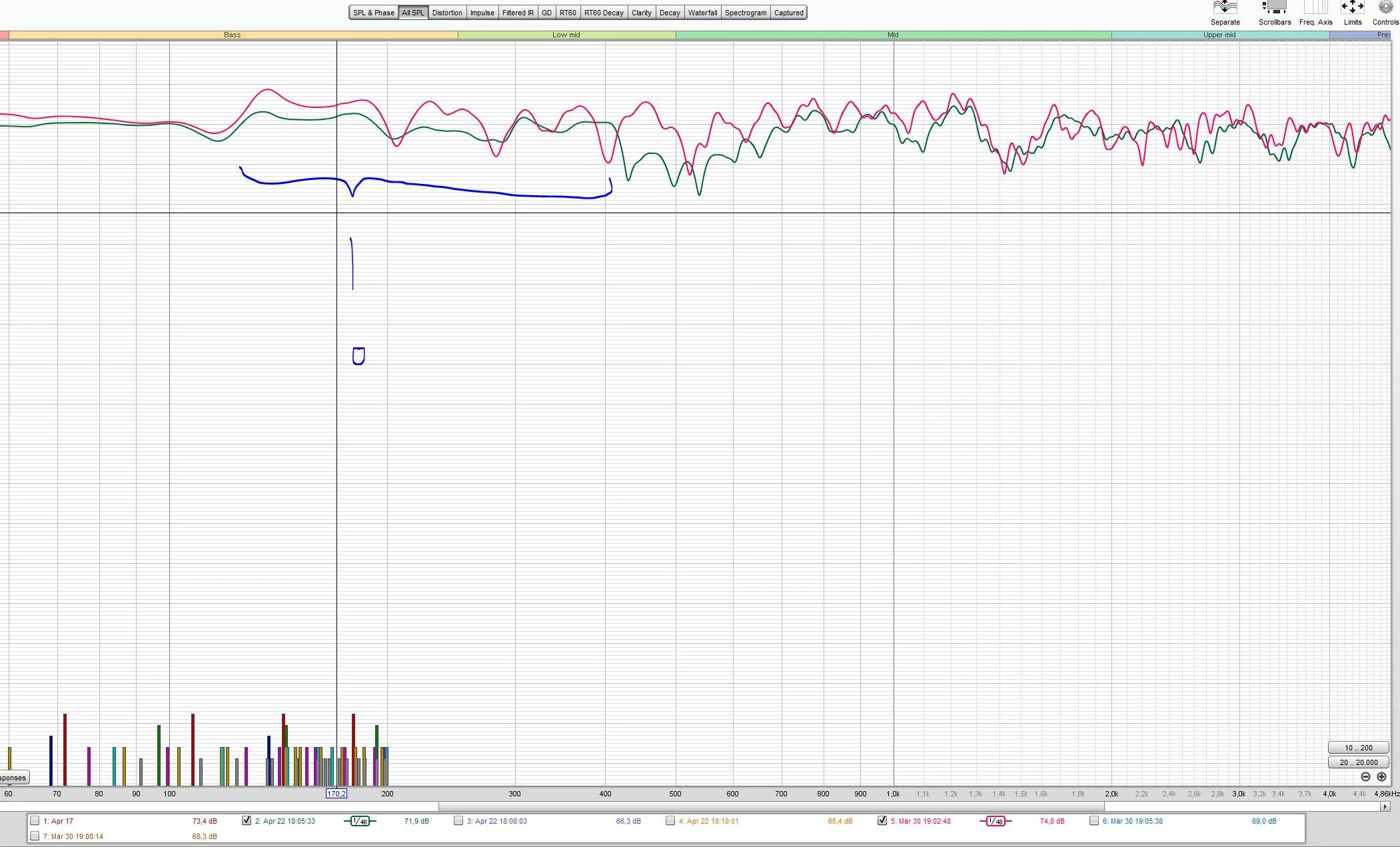1400x847 pixels.
Task: Click the 20 .. 20.000 range button
Action: pos(1358,762)
